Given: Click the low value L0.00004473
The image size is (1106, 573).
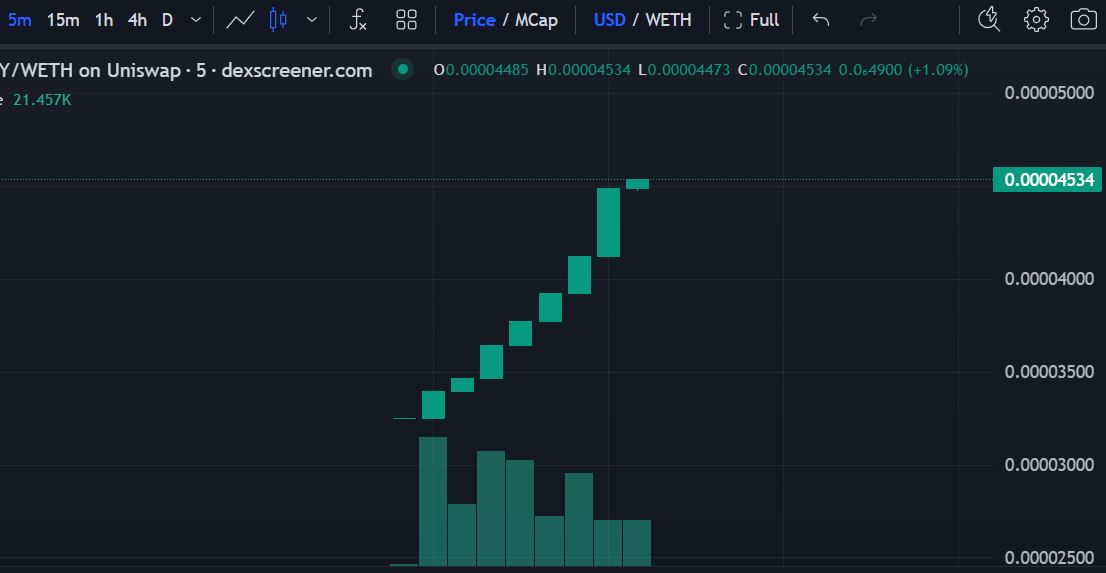Looking at the screenshot, I should [x=683, y=70].
